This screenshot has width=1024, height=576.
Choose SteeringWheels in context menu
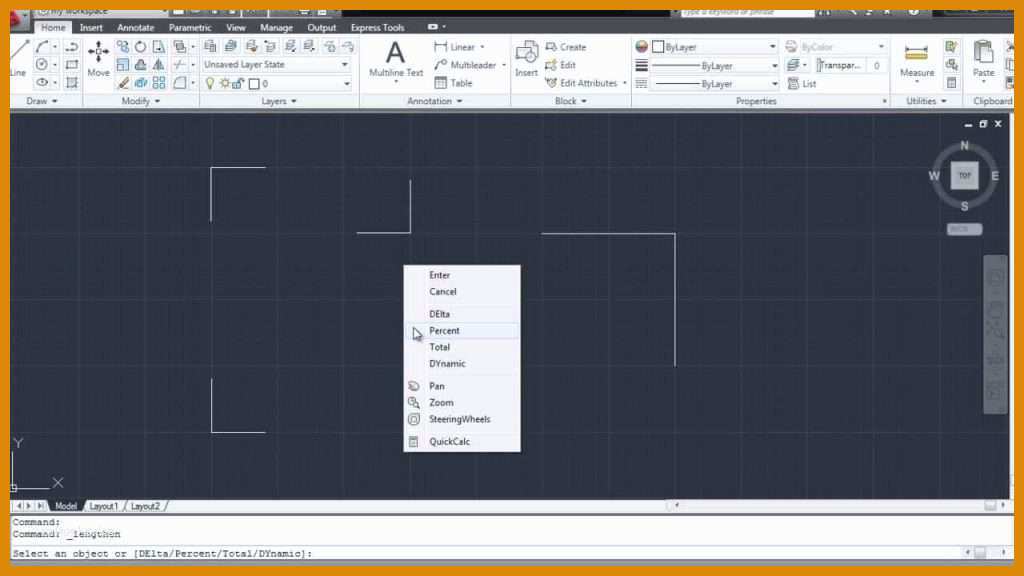pyautogui.click(x=462, y=419)
